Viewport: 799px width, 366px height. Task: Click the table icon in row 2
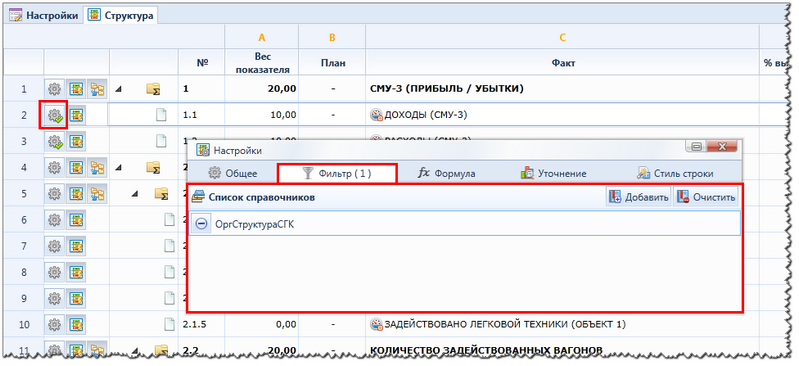coord(76,115)
